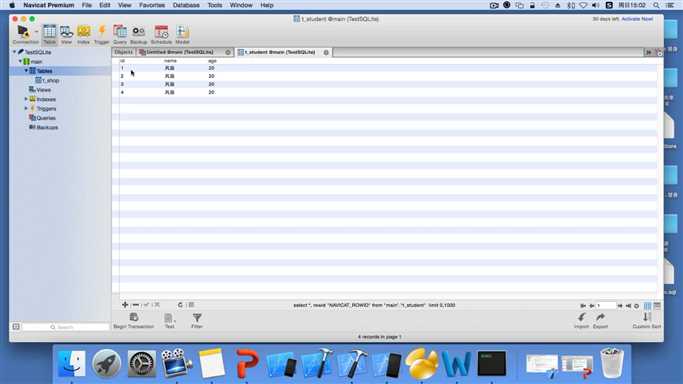Add a new record with plus icon
Viewport: 683px width, 384px height.
(x=125, y=305)
